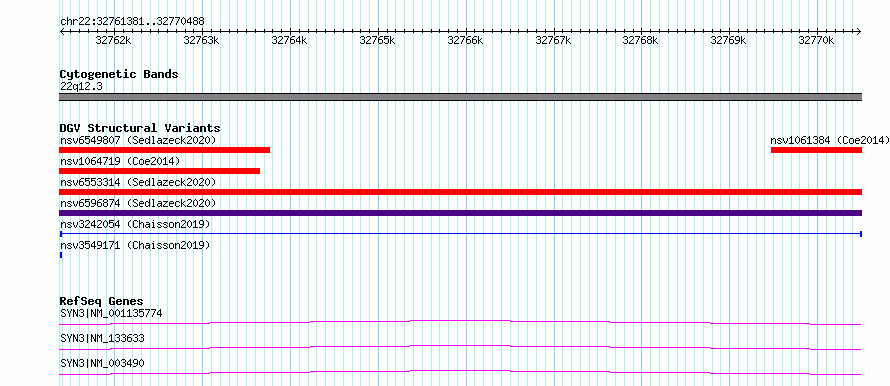Click the long red bar of nsv6553314
Viewport: 890px width, 386px height.
coord(460,192)
